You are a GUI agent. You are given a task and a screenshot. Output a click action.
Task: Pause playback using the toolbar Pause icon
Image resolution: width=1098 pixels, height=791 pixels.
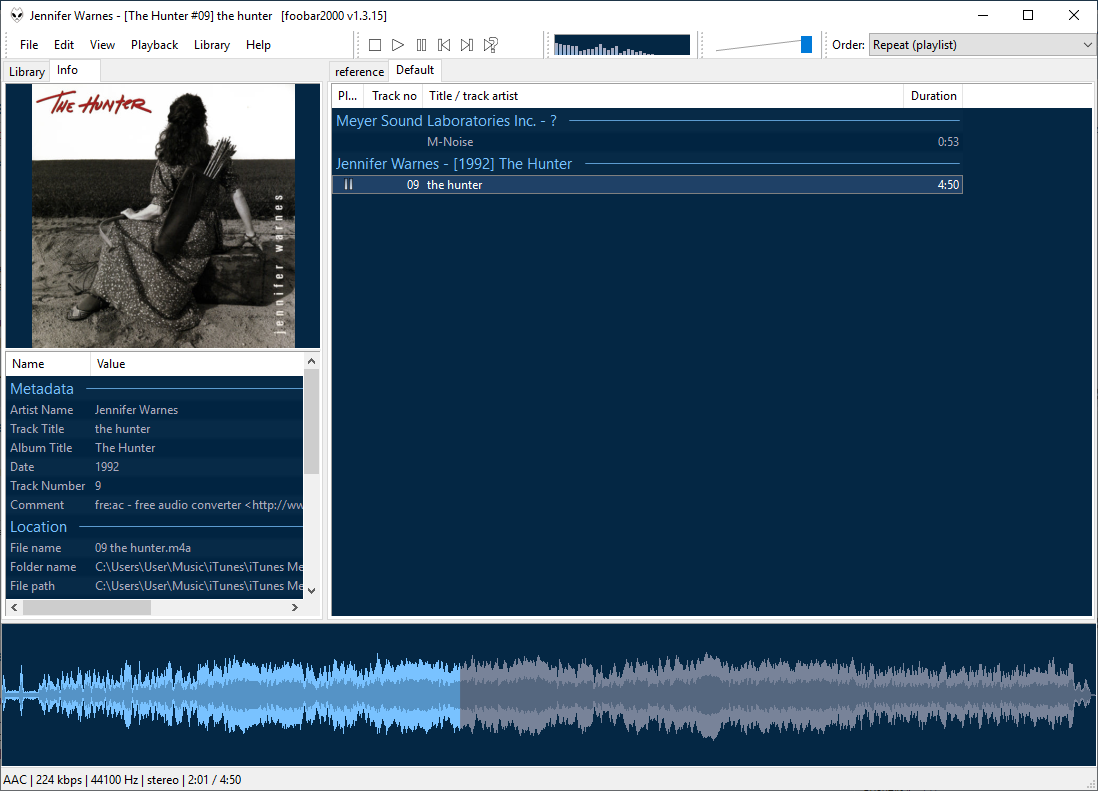(421, 45)
